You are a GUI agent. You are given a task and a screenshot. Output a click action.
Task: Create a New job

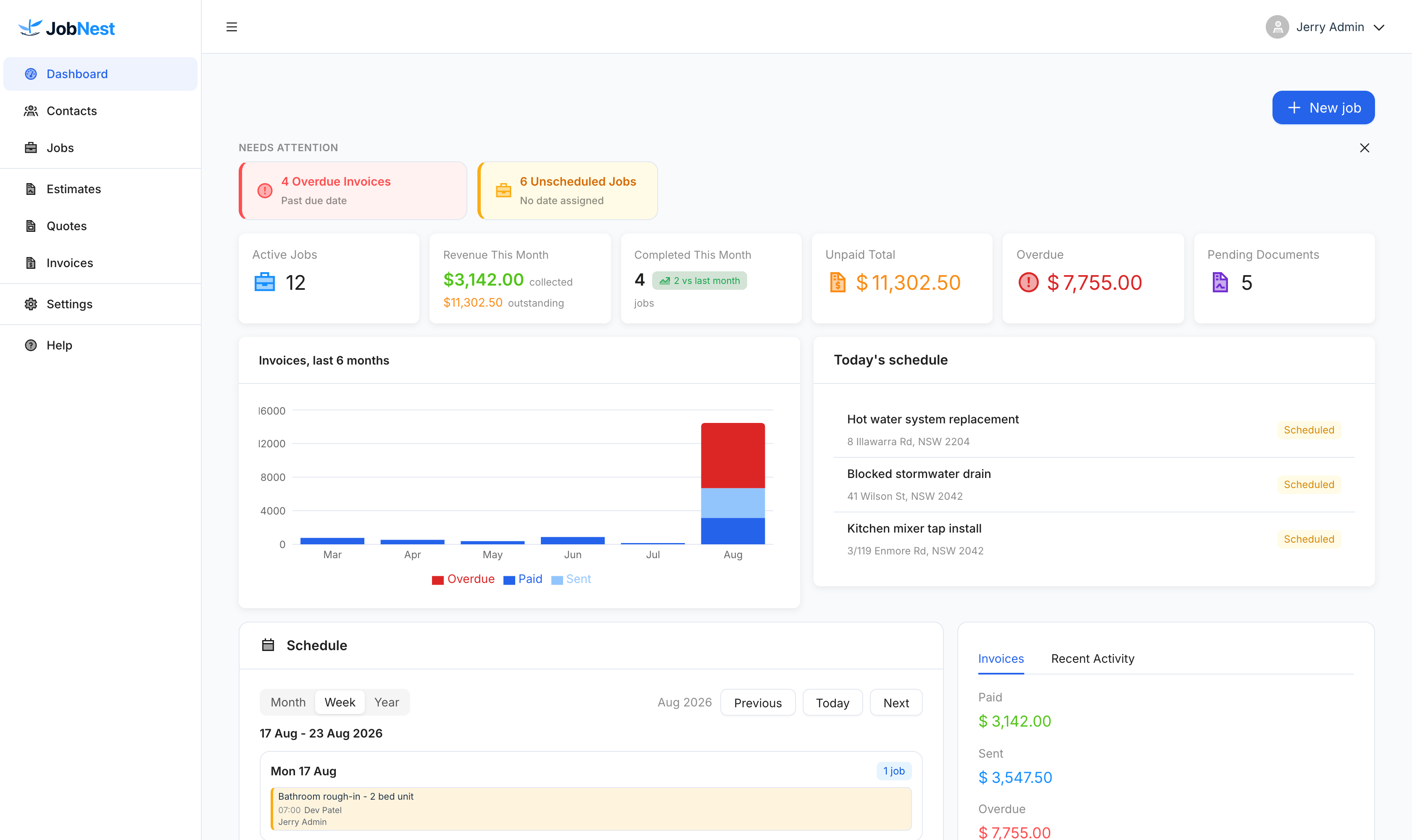pos(1323,108)
